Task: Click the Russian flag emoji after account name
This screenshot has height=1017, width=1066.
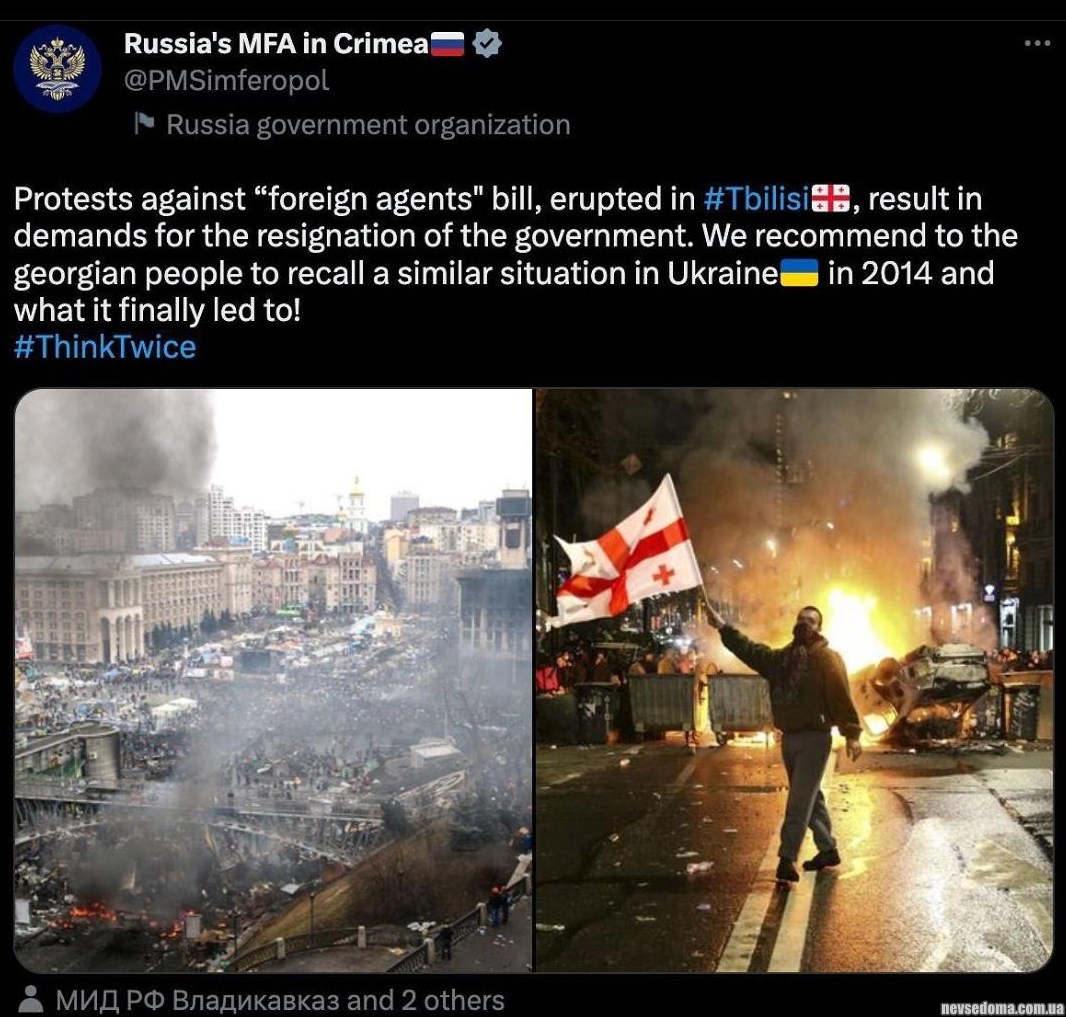Action: click(x=447, y=44)
